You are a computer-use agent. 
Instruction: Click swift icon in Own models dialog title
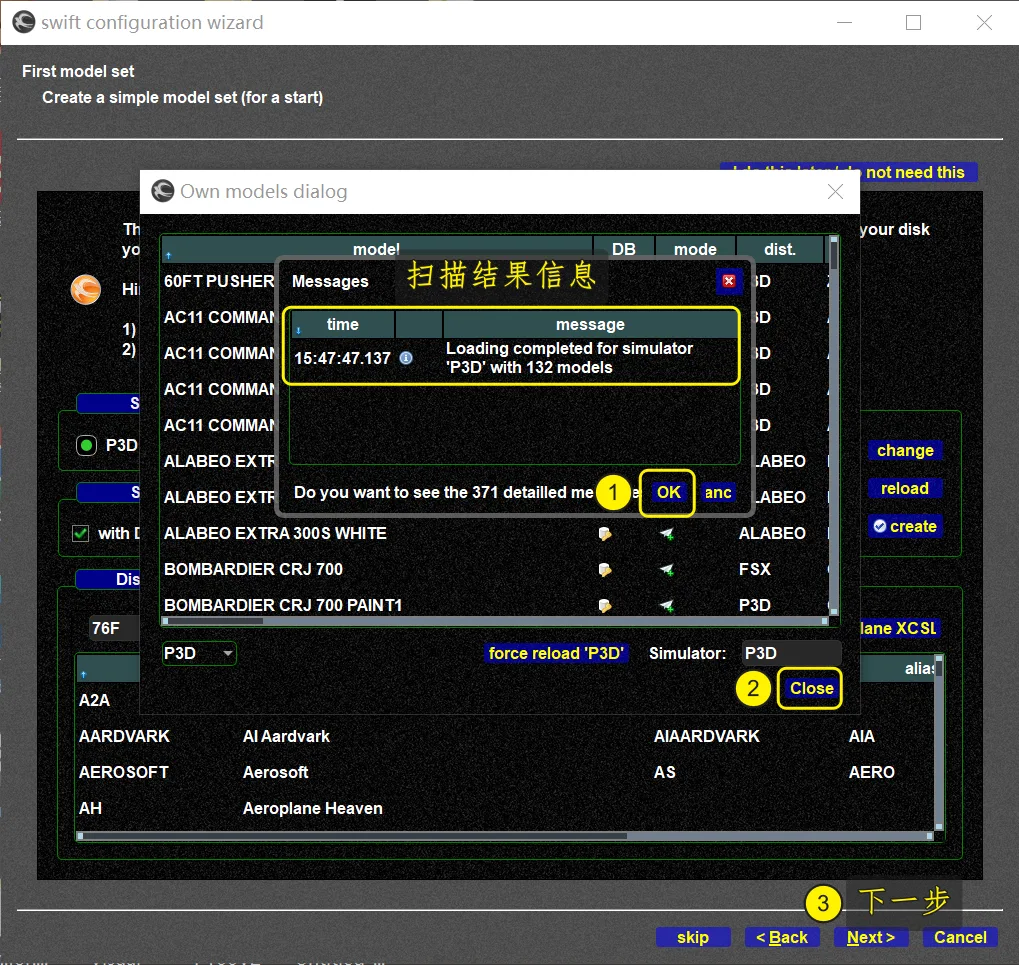pos(162,191)
